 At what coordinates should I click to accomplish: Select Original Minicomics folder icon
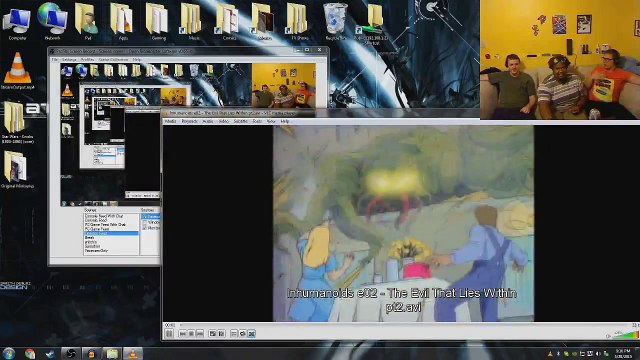17,169
